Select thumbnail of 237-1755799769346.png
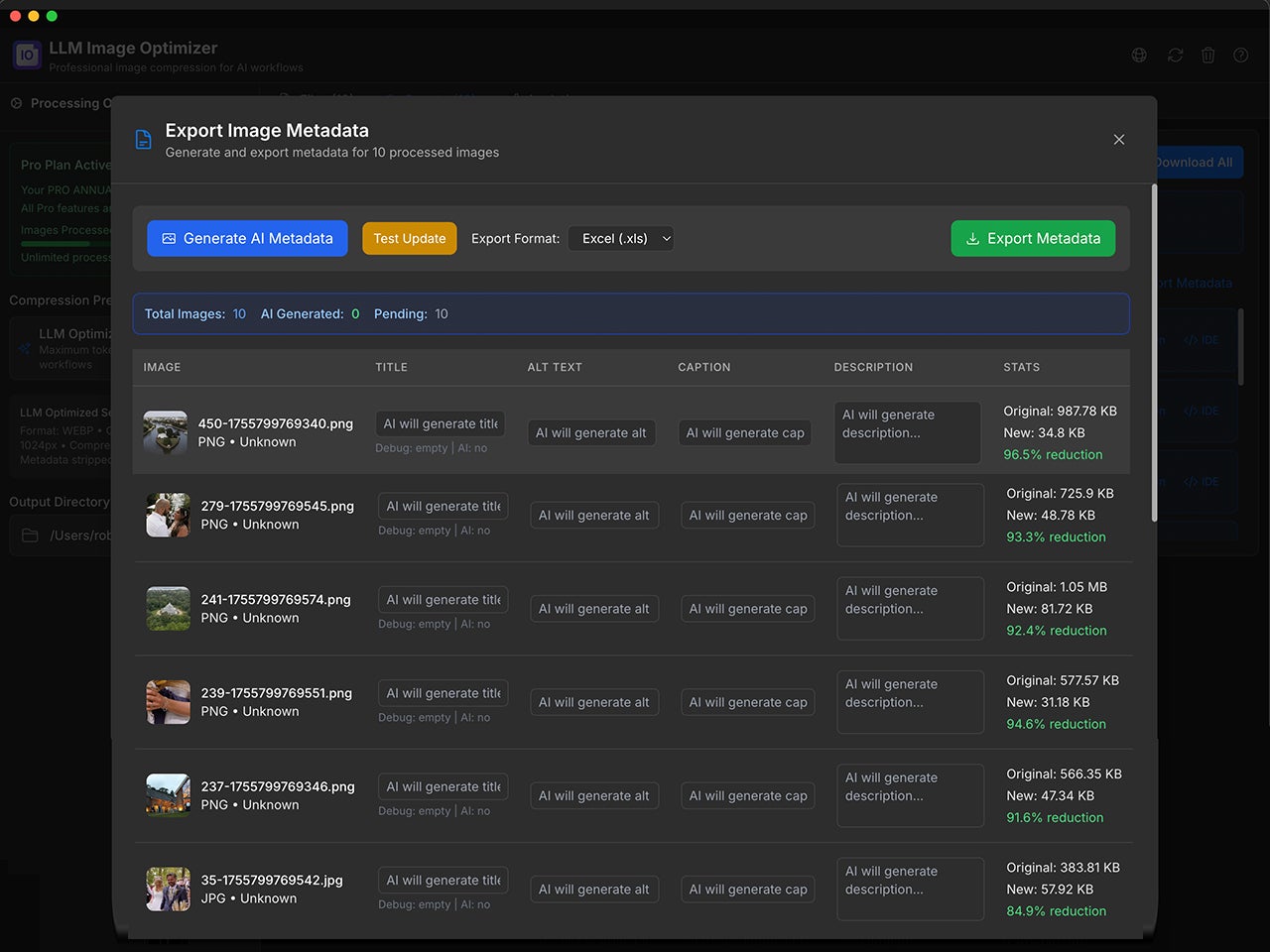Image resolution: width=1270 pixels, height=952 pixels. click(168, 795)
